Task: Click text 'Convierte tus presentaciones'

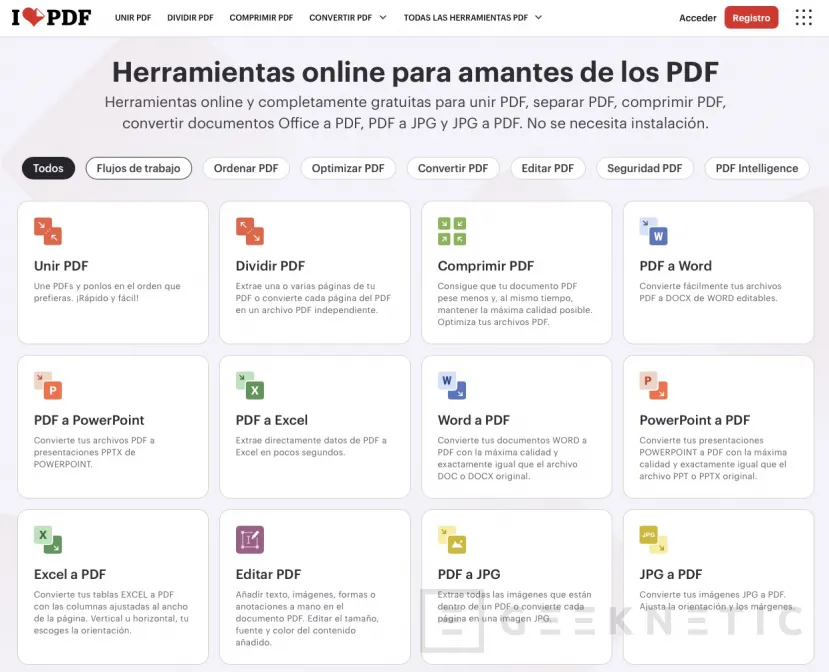Action: click(702, 440)
